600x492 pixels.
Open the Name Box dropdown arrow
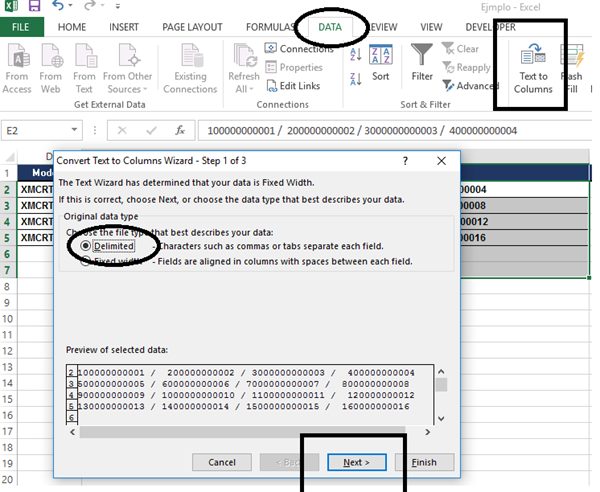pos(74,130)
